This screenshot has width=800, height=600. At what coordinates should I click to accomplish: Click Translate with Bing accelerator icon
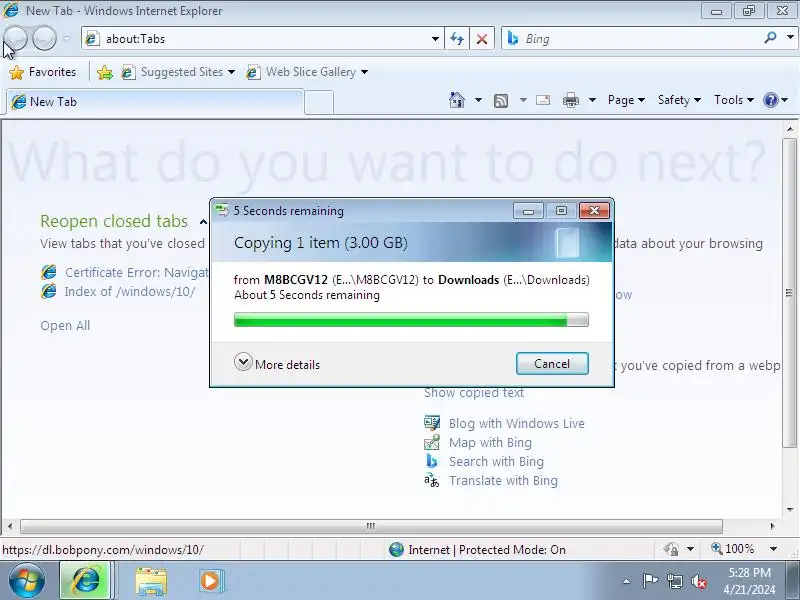432,481
